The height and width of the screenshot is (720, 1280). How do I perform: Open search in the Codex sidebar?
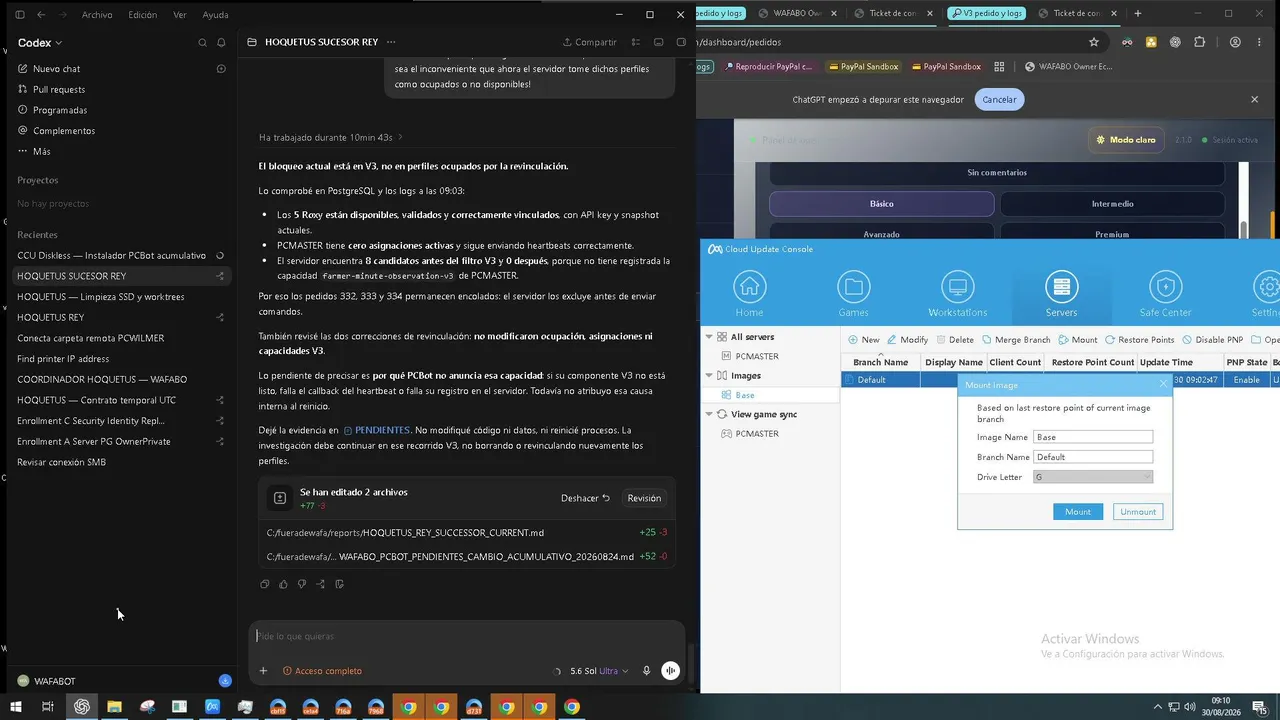[x=202, y=43]
